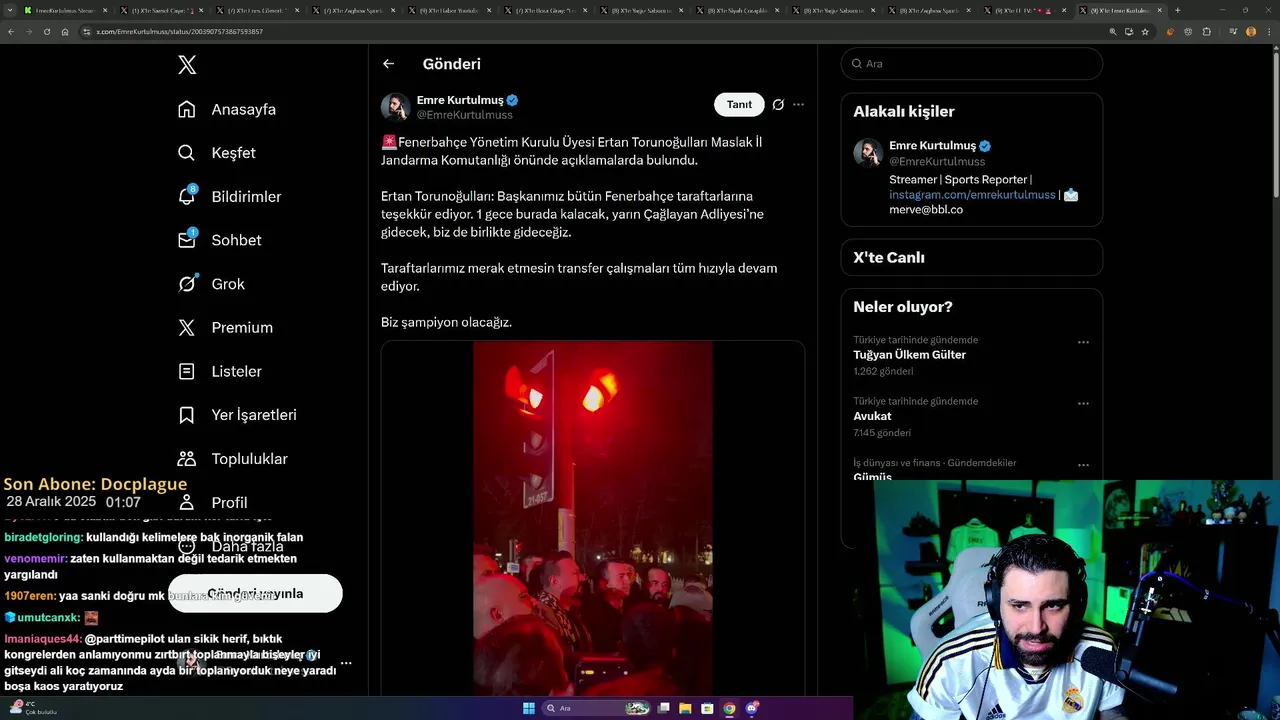The image size is (1280, 720).
Task: Open the Premium X icon
Action: [186, 327]
